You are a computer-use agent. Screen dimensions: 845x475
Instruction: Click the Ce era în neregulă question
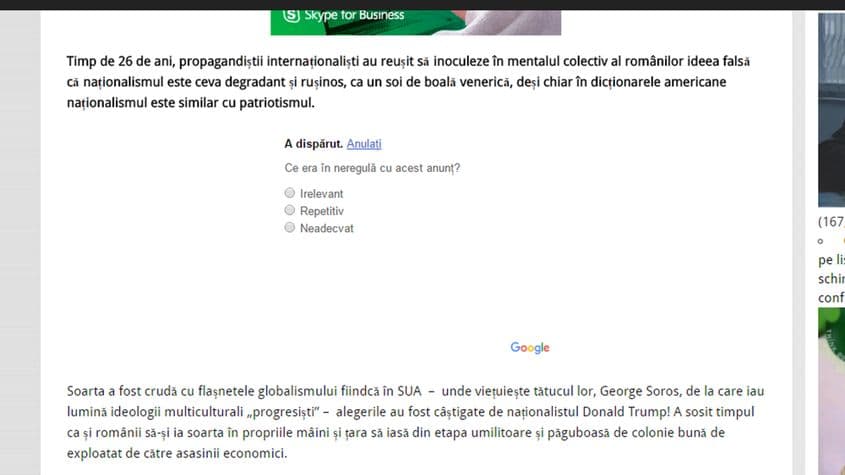(372, 168)
